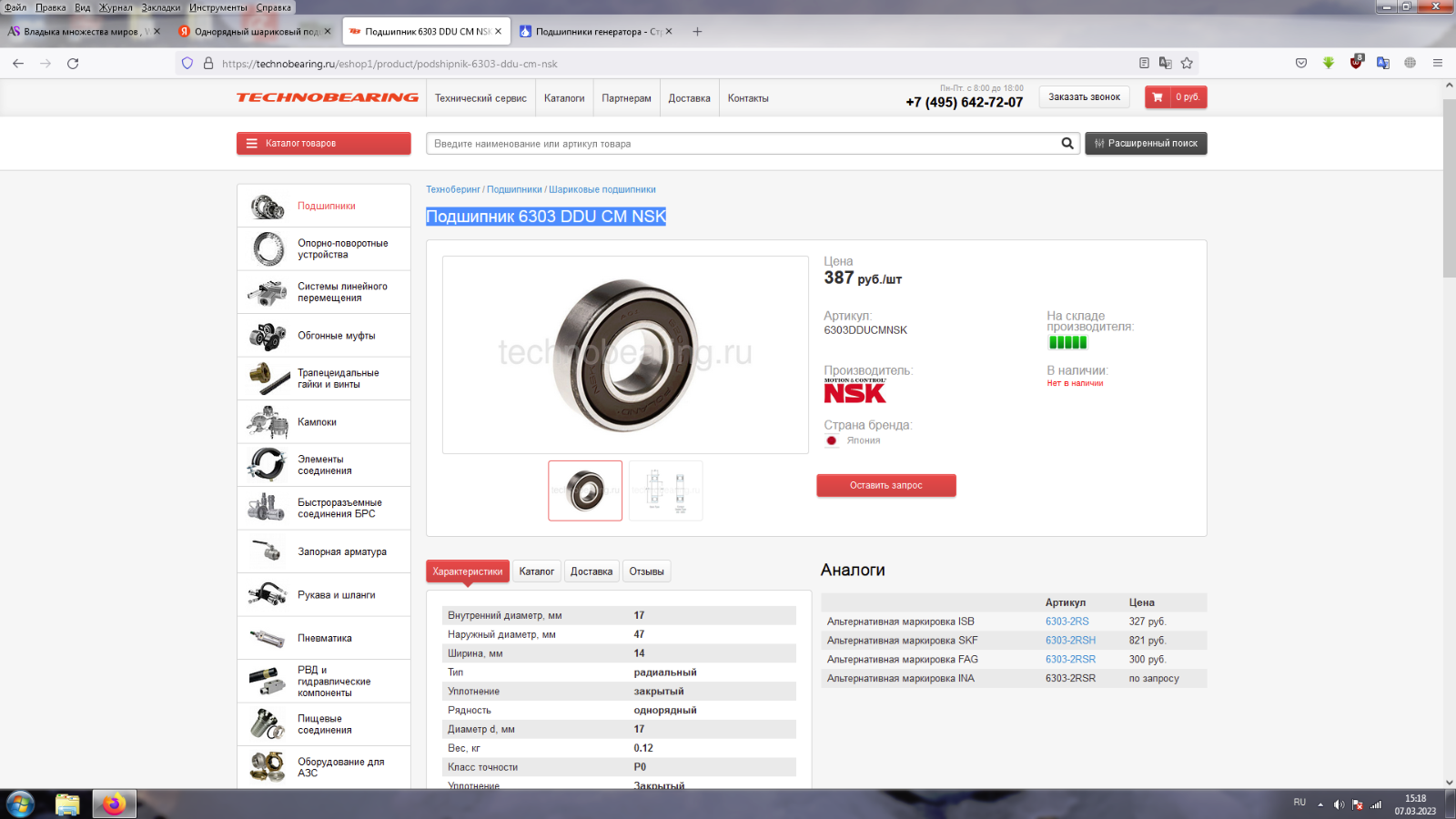1456x819 pixels.
Task: Open analog article 6303-2RS link
Action: [x=1067, y=622]
